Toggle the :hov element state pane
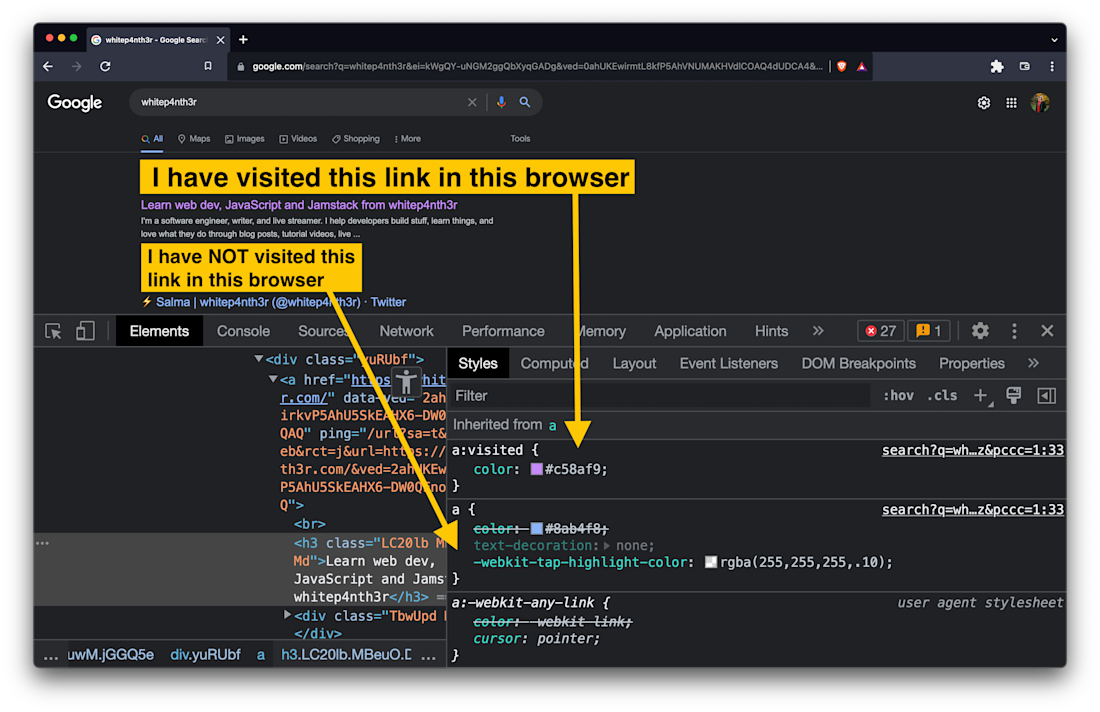Screen dimensions: 1100x712 click(x=897, y=395)
